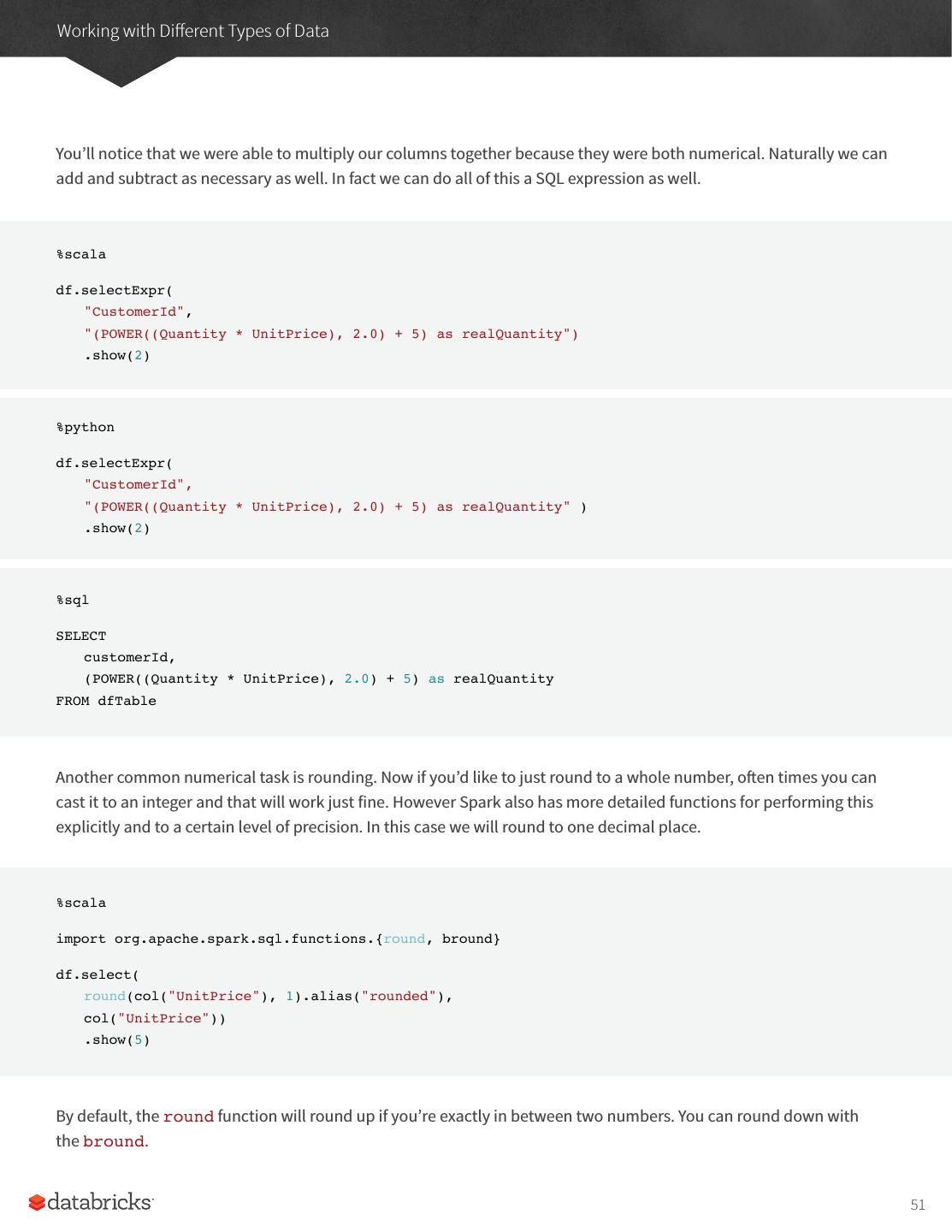The width and height of the screenshot is (952, 1232).
Task: Click the SELECT keyword in the SQL block
Action: coord(81,636)
